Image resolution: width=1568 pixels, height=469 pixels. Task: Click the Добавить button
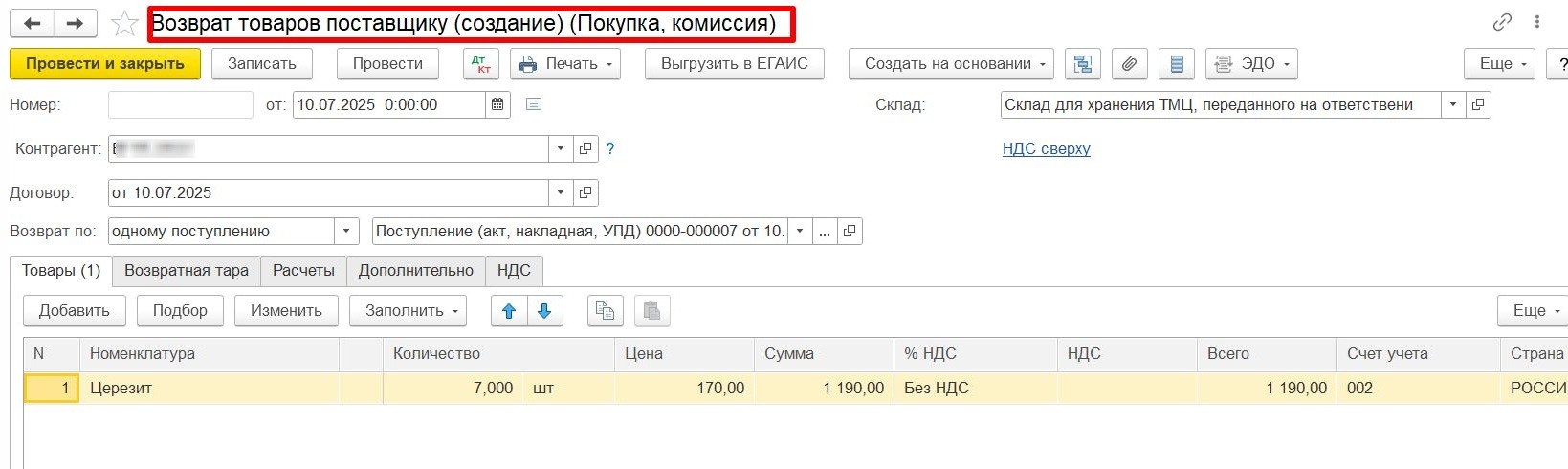click(x=75, y=311)
